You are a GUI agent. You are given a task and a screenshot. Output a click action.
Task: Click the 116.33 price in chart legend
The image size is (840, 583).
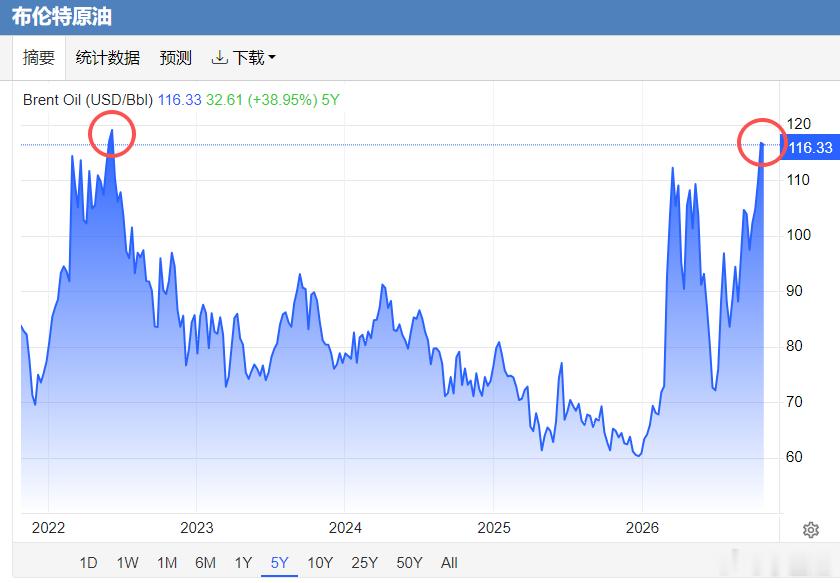click(179, 100)
